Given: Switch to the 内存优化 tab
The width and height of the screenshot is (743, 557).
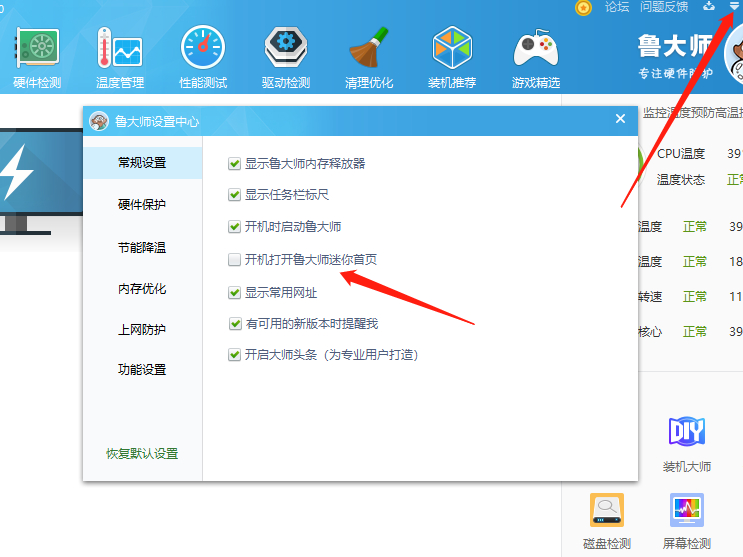Looking at the screenshot, I should 143,288.
